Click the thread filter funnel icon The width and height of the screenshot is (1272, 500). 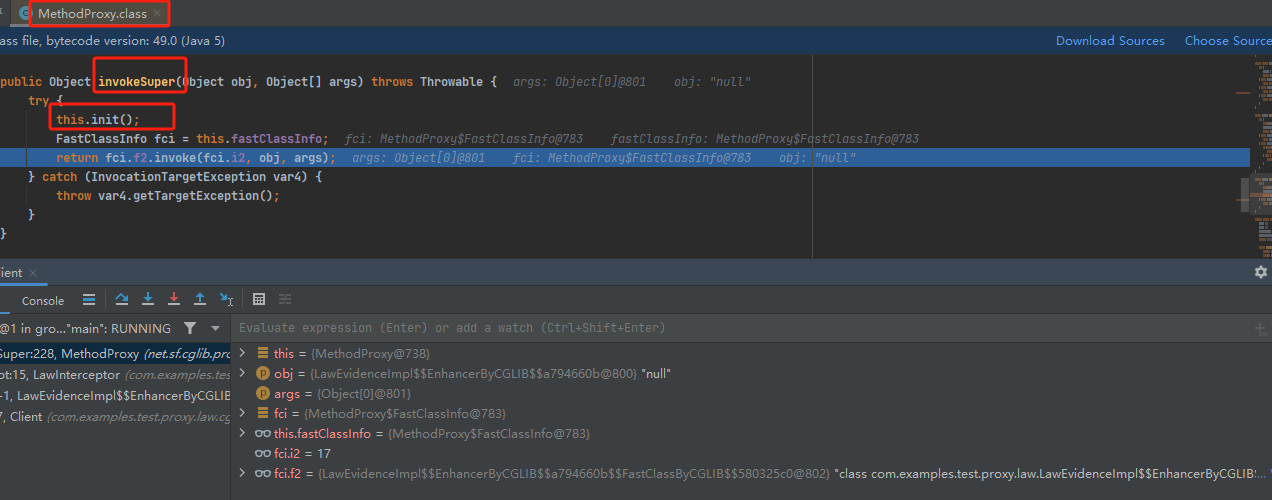tap(190, 328)
